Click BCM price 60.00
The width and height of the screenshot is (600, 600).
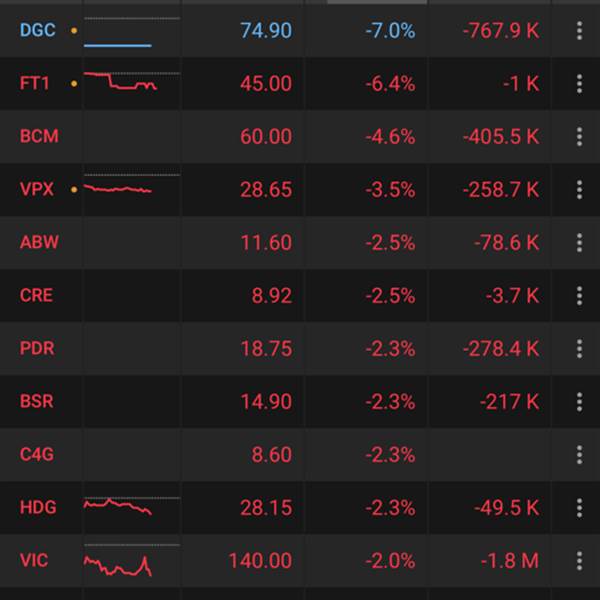(266, 137)
